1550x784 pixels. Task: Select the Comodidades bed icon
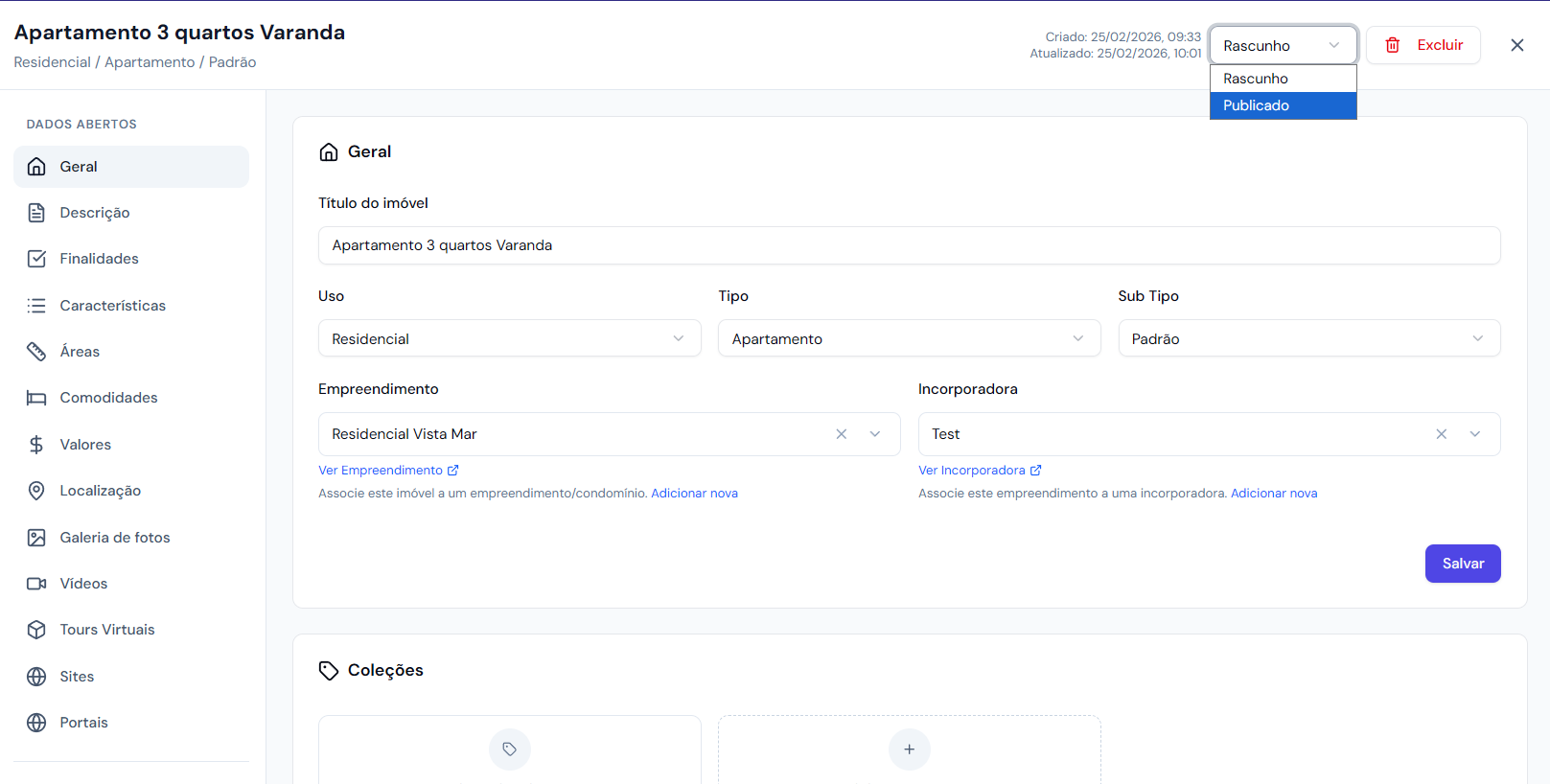(36, 398)
